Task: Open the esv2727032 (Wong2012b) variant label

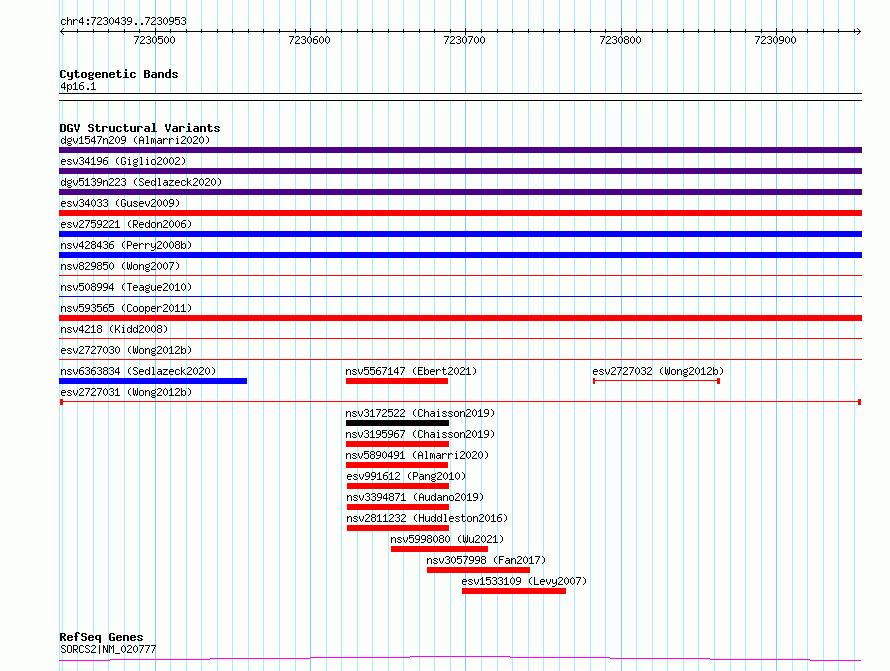Action: click(658, 371)
